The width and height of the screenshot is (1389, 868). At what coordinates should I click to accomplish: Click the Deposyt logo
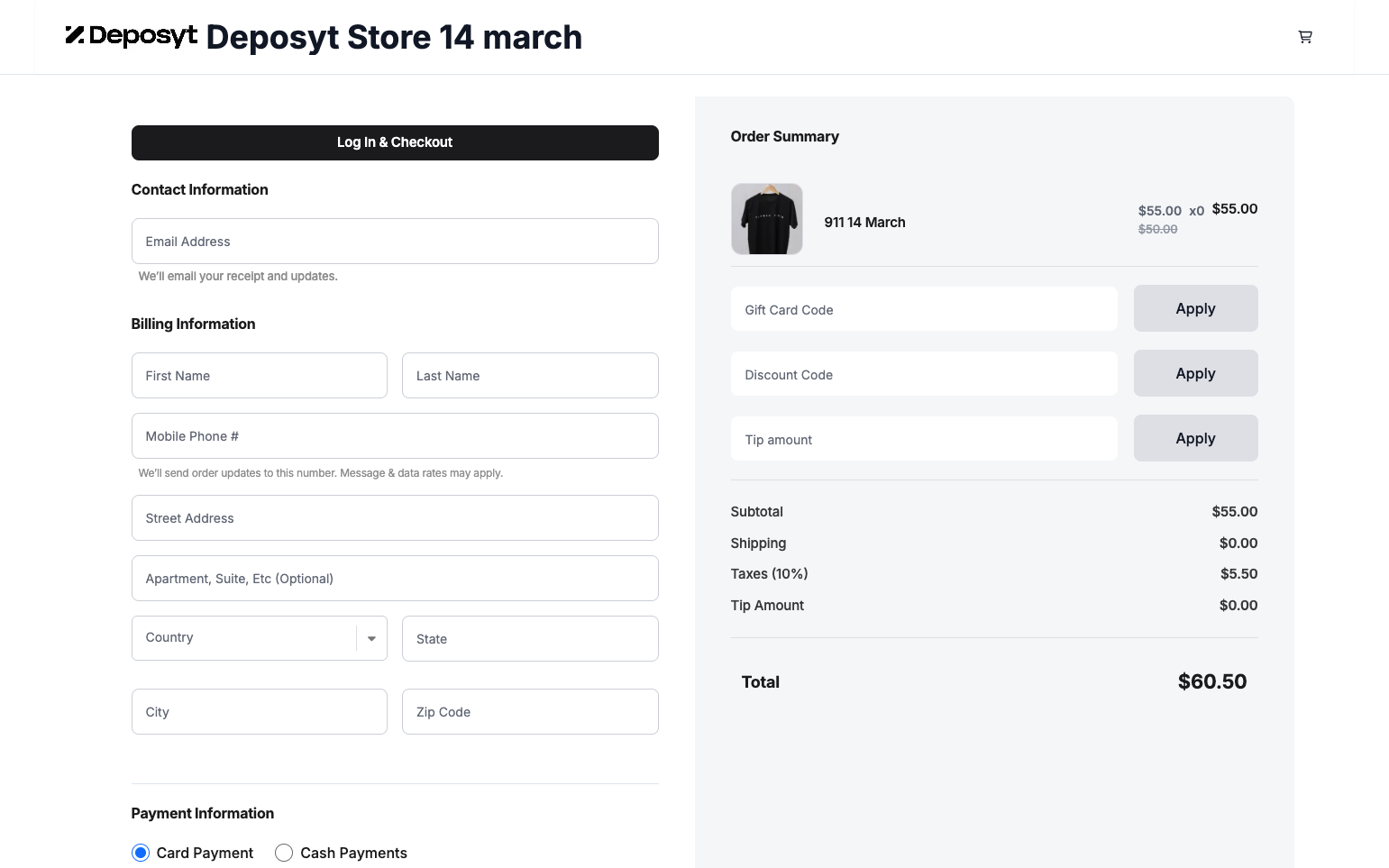coord(132,36)
